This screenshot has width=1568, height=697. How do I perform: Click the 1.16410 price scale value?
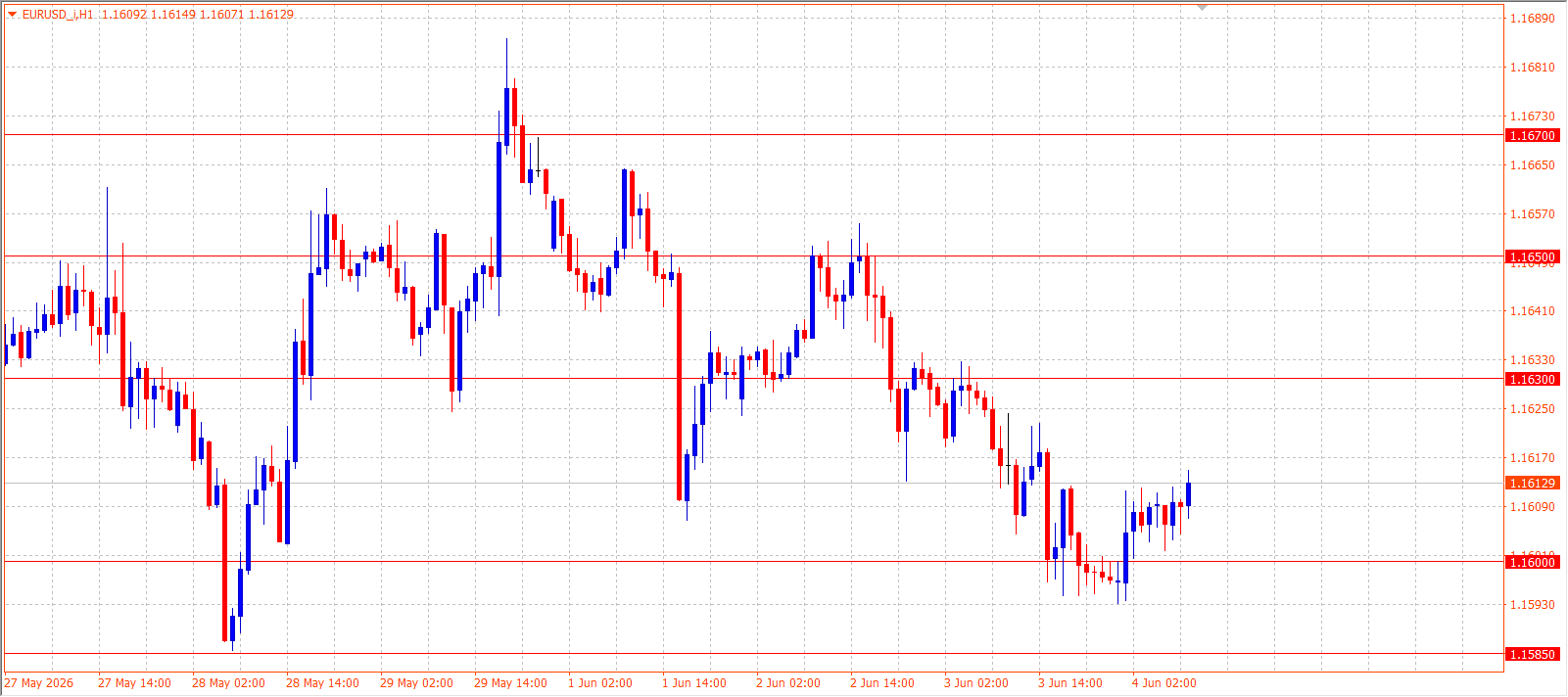coord(1533,311)
